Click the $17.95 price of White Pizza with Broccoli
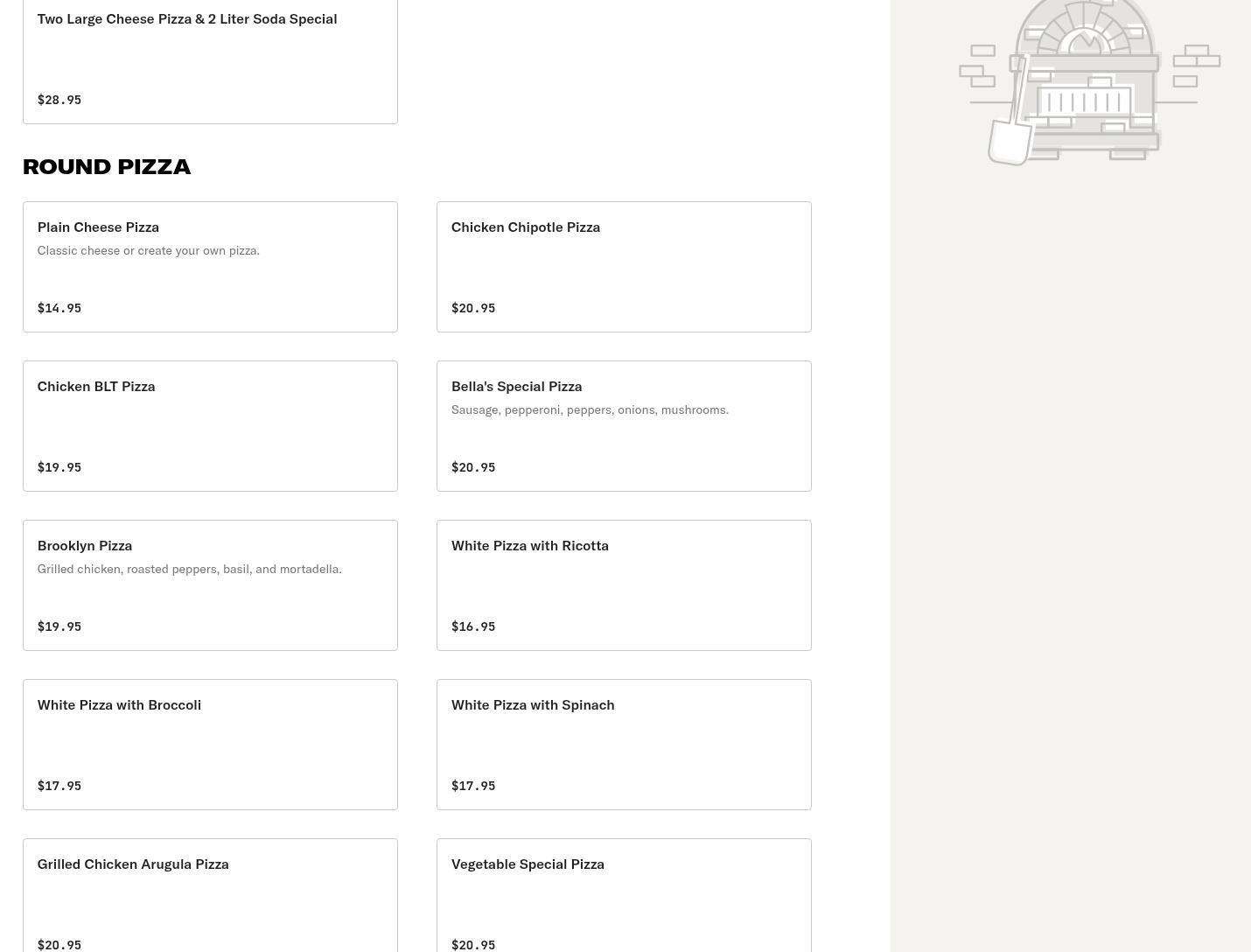 coord(59,786)
